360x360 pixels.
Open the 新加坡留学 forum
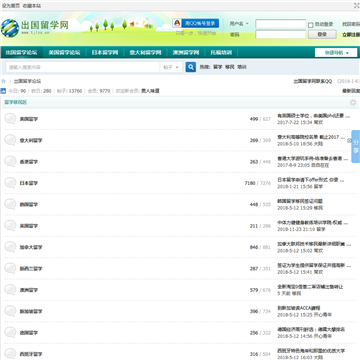pos(31,311)
